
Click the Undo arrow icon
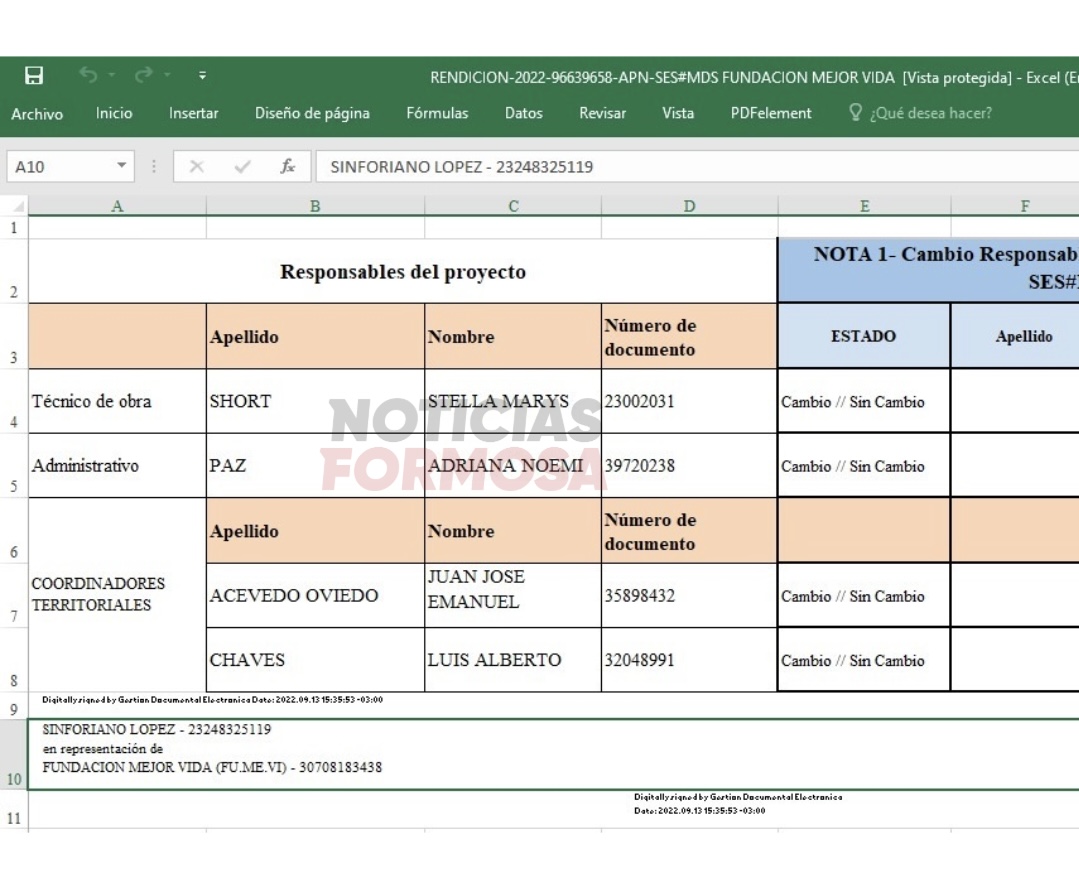(x=88, y=74)
